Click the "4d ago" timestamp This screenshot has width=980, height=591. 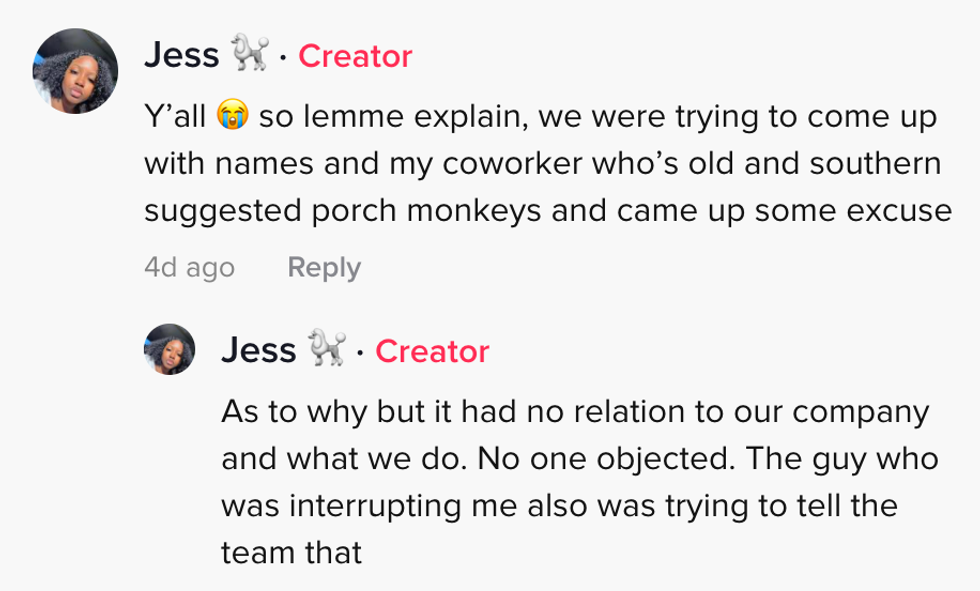coord(189,267)
